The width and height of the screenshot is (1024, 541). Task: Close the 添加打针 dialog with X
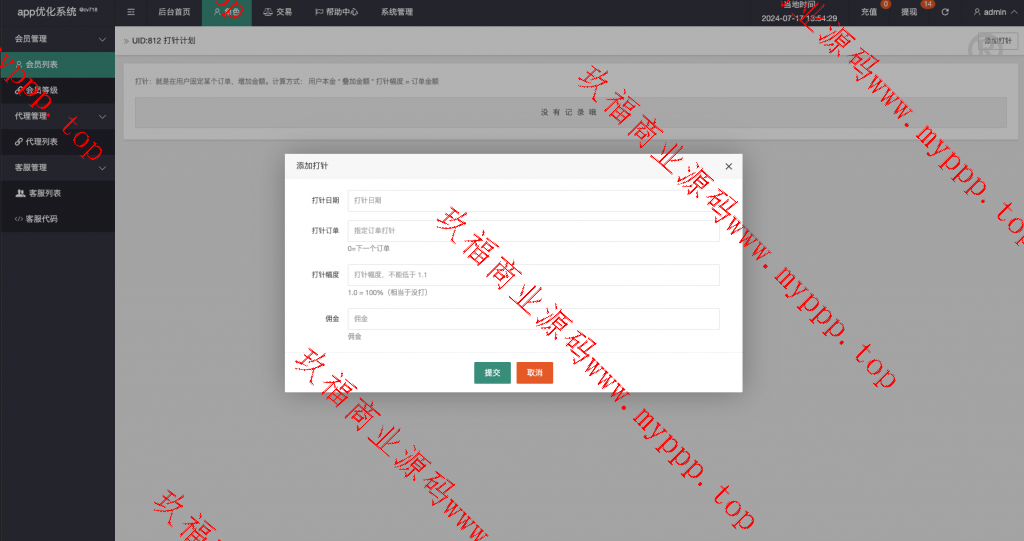pos(728,166)
